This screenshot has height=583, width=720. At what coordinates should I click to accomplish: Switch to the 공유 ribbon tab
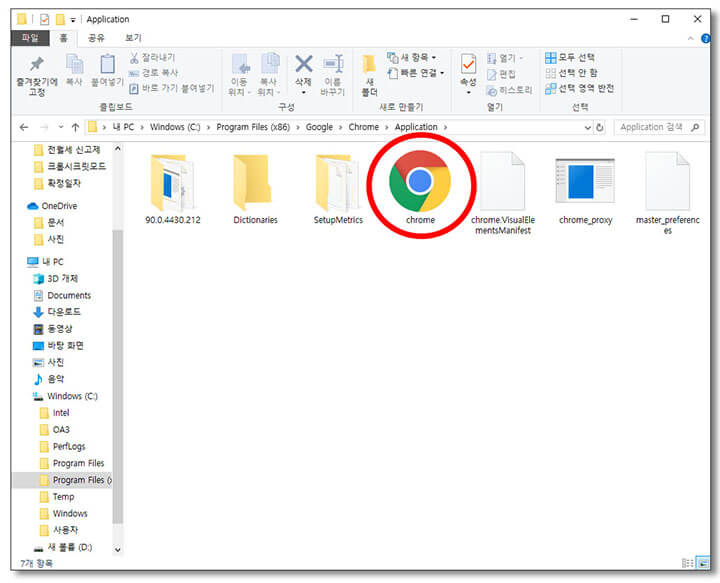96,38
